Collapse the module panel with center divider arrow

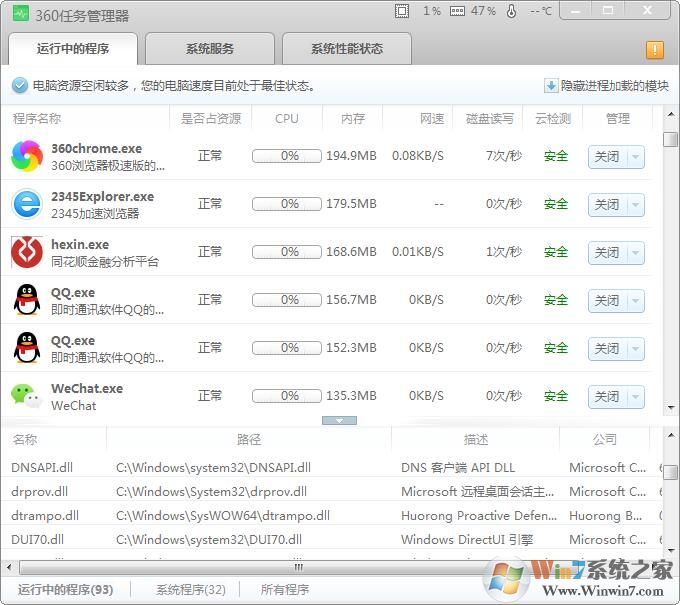click(x=339, y=421)
